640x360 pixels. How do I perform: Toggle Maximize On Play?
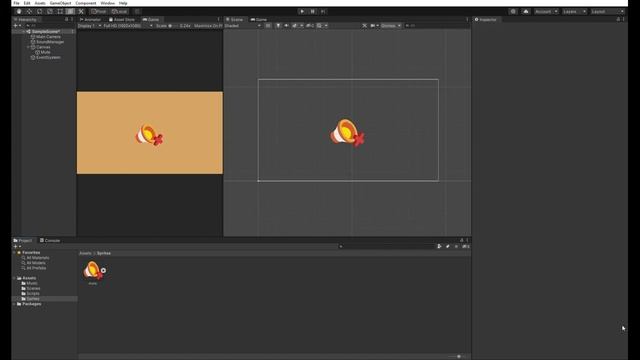tap(208, 26)
